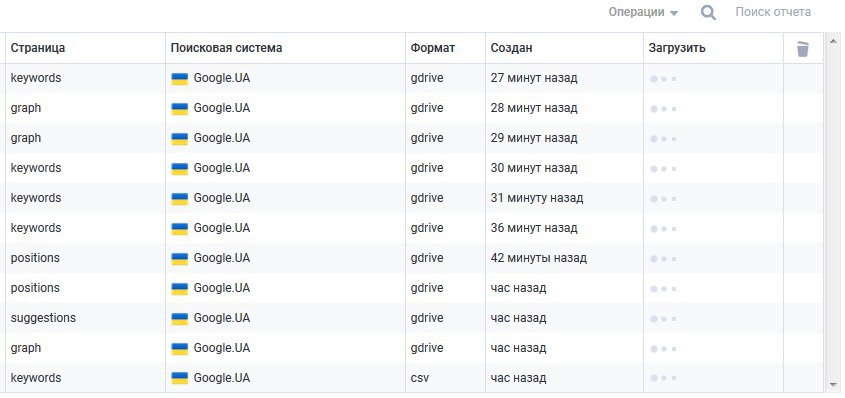Click Google.UA in 31 минуту назад row

pos(222,198)
